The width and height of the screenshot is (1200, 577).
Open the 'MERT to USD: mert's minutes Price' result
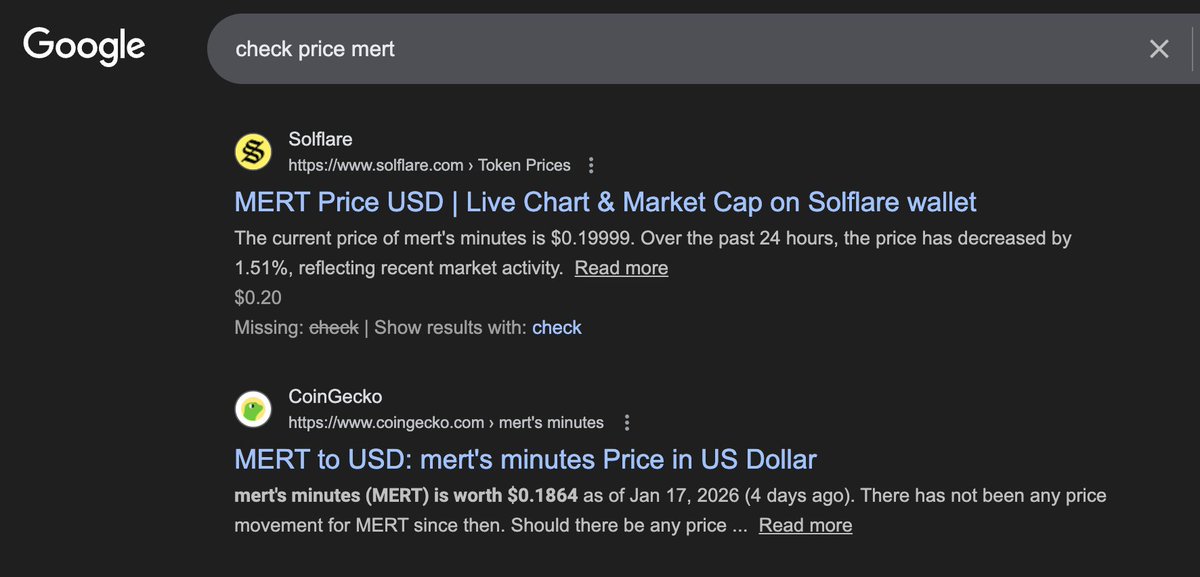525,459
